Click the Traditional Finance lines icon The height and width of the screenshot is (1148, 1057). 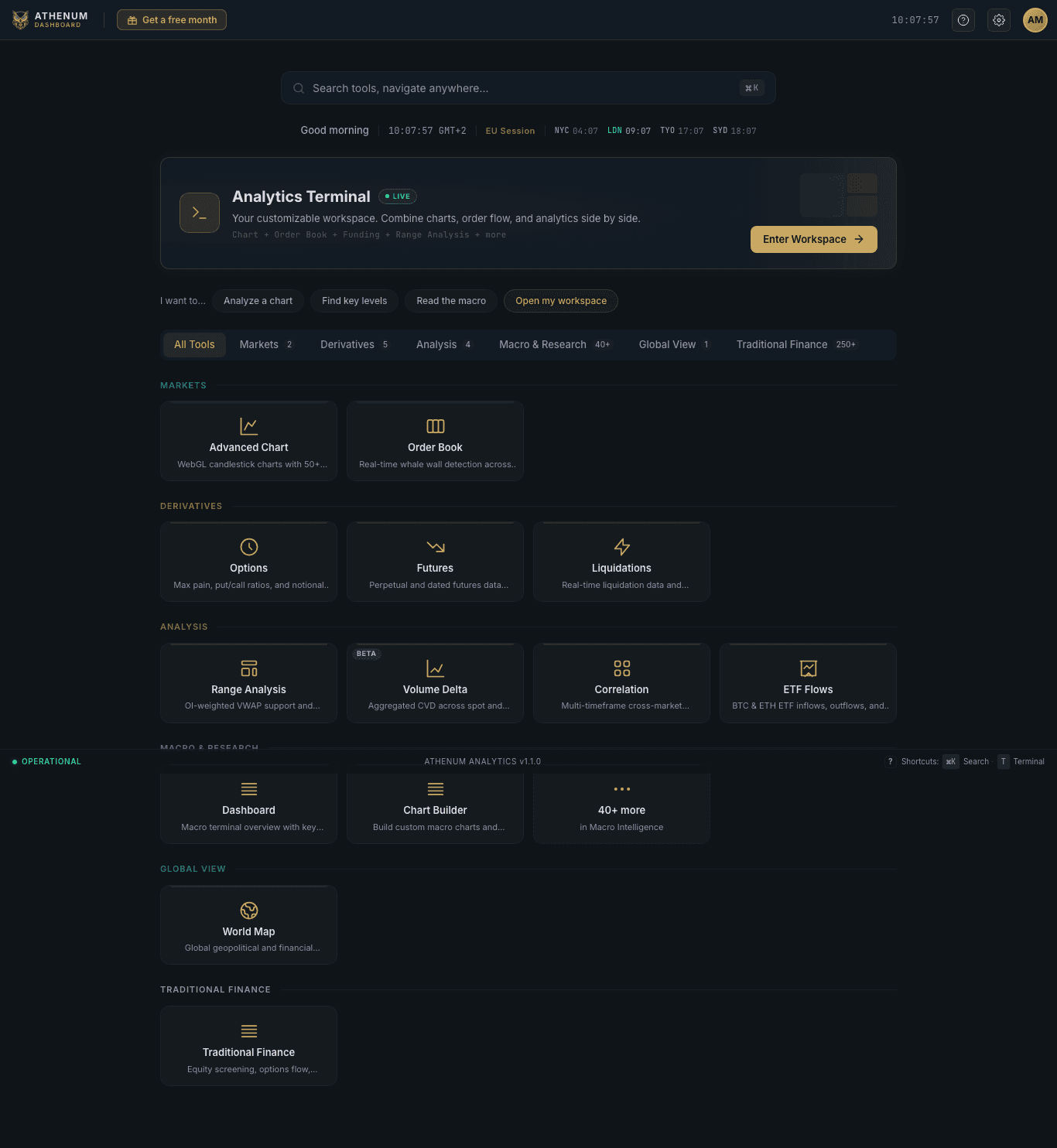click(248, 1031)
